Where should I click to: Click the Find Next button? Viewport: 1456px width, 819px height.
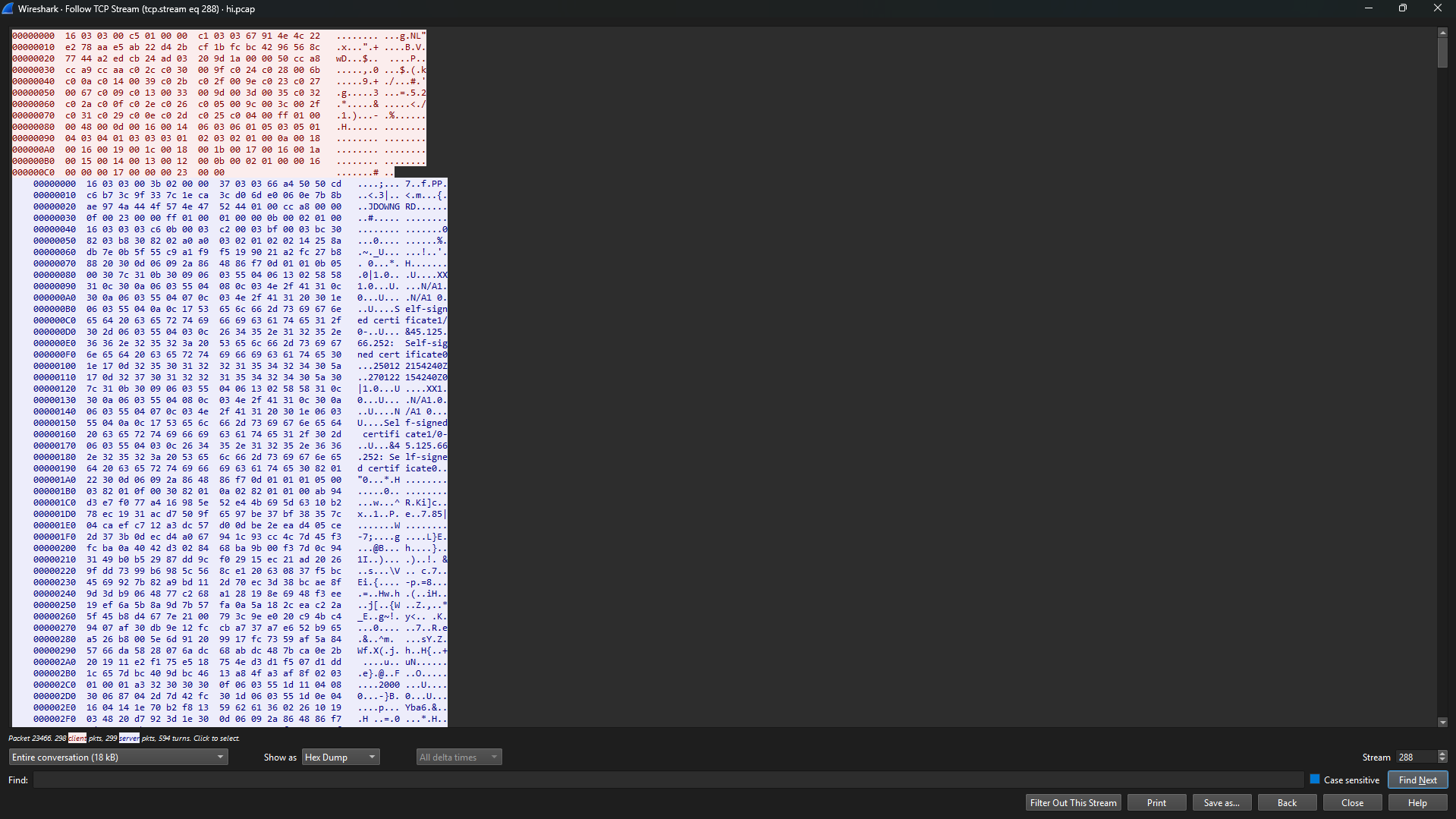[x=1417, y=780]
